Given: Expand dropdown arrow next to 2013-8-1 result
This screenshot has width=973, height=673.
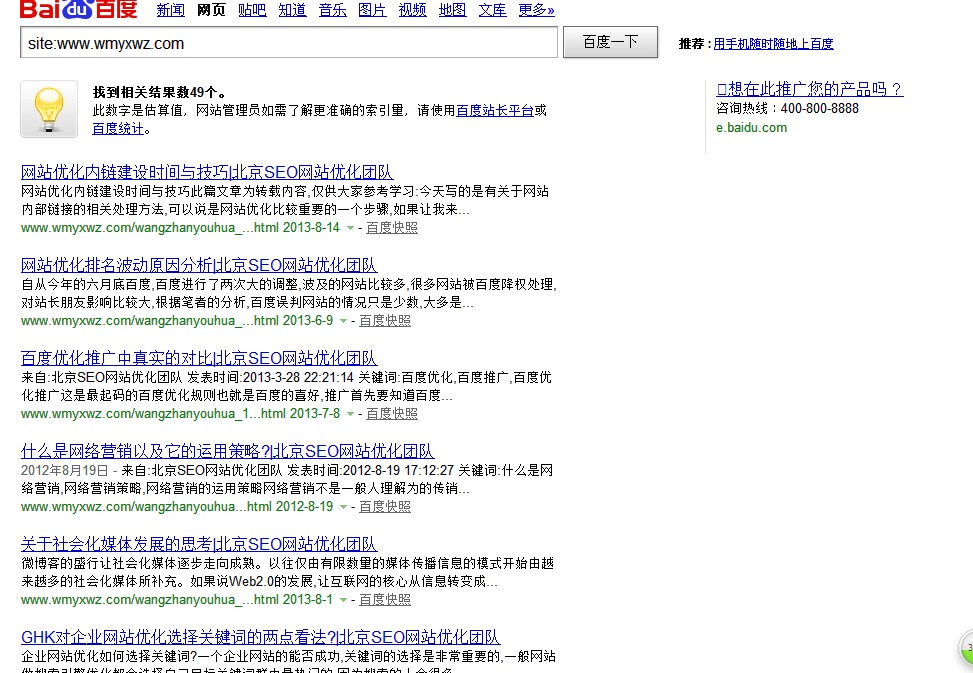Looking at the screenshot, I should click(x=343, y=600).
